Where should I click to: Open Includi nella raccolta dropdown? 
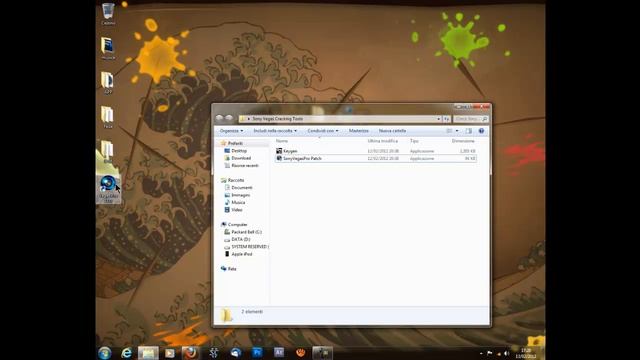coord(275,131)
